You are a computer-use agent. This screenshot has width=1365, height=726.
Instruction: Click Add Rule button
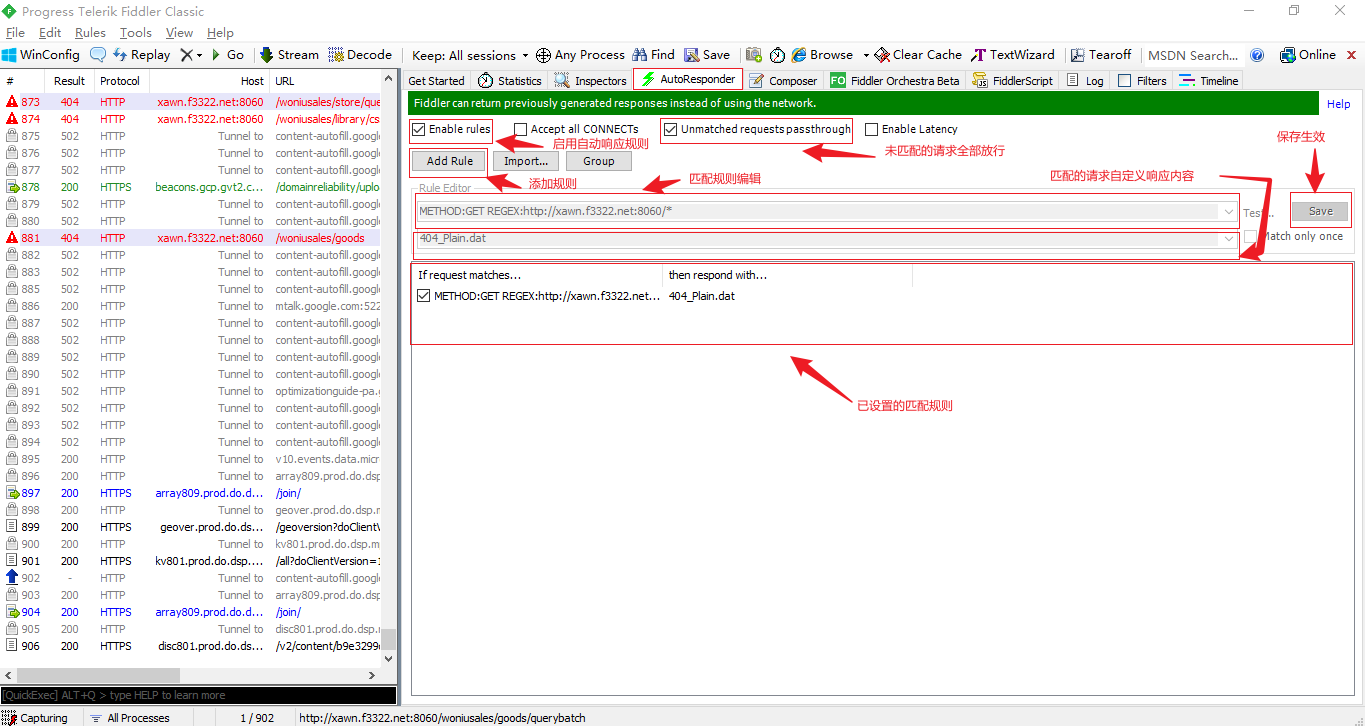click(x=450, y=161)
